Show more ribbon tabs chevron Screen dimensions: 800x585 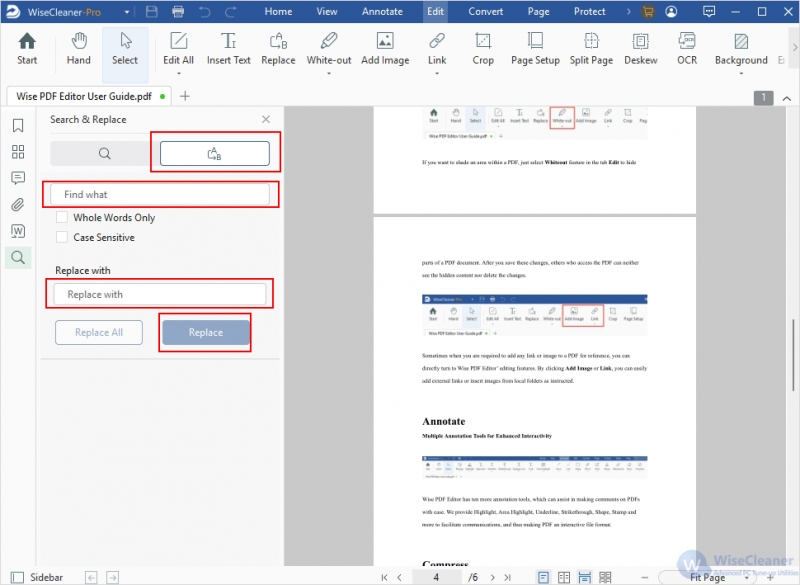pos(629,12)
